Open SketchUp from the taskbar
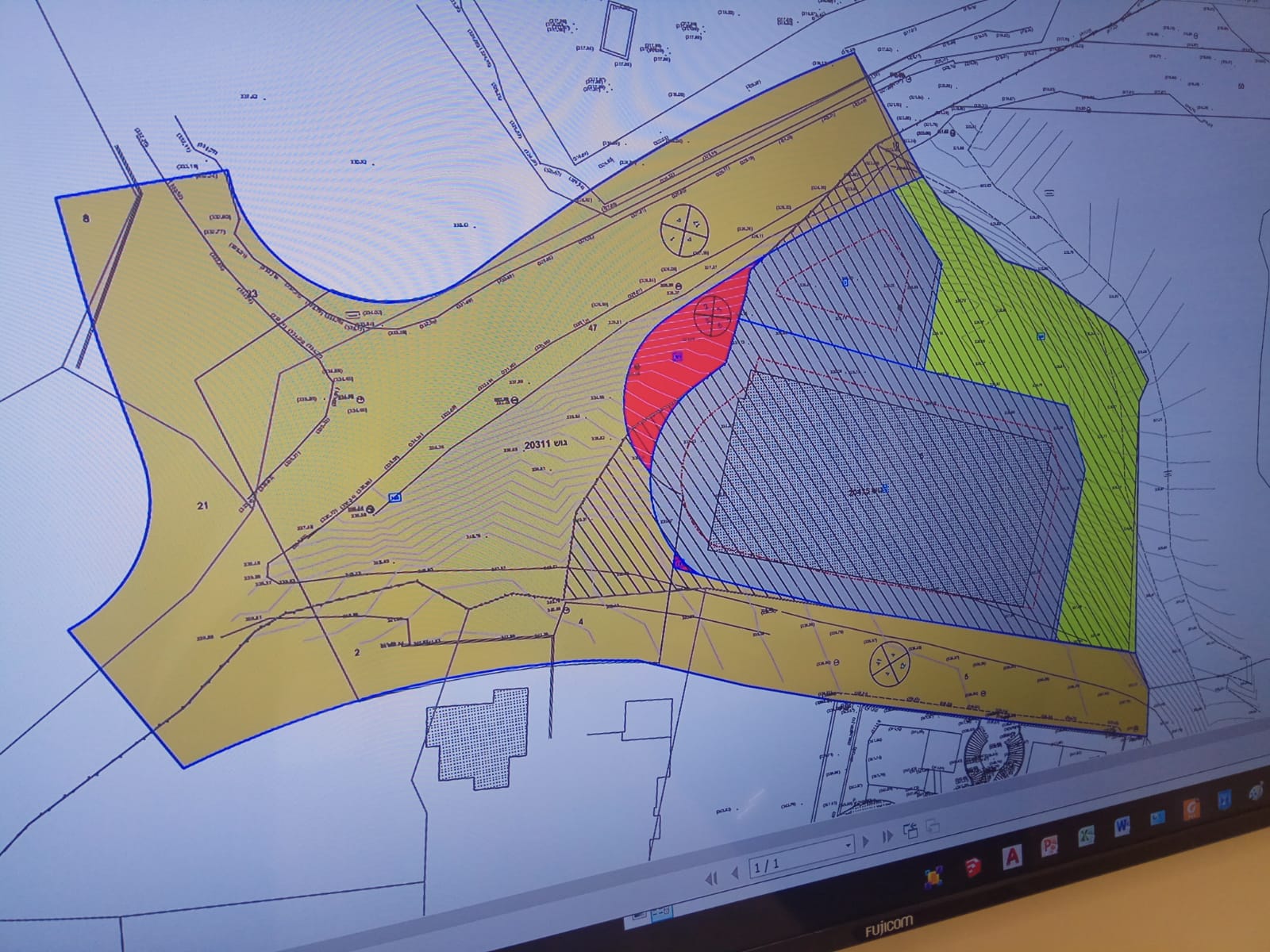Screen dimensions: 1270x952 [973, 868]
